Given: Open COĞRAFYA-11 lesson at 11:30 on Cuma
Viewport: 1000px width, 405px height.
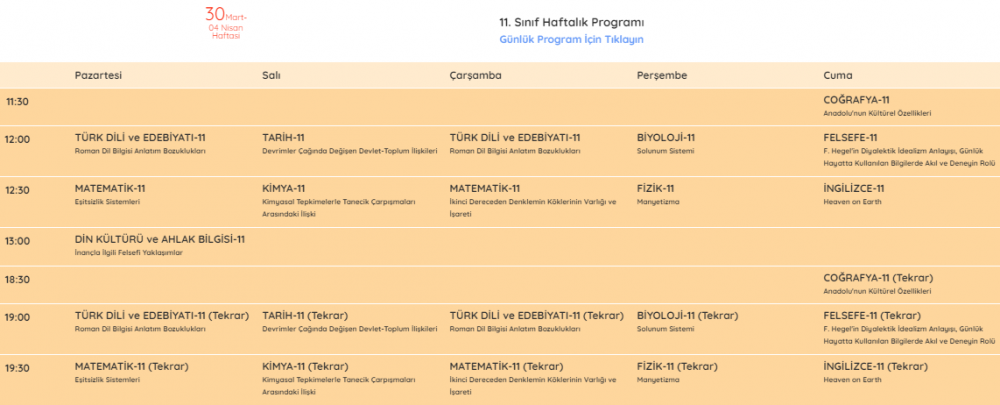Looking at the screenshot, I should click(856, 100).
